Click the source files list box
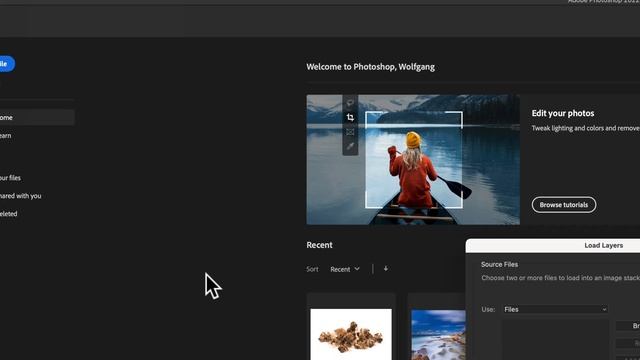640x360 pixels. pyautogui.click(x=555, y=340)
